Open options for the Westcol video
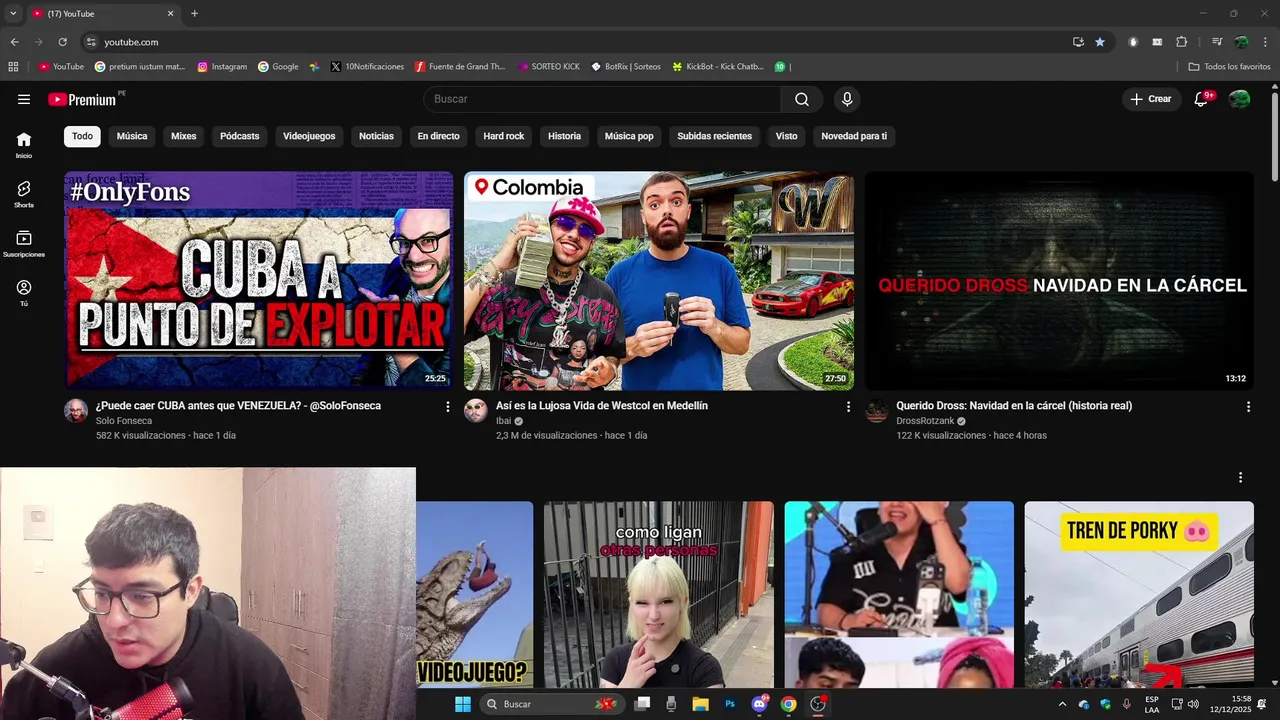 click(x=848, y=407)
